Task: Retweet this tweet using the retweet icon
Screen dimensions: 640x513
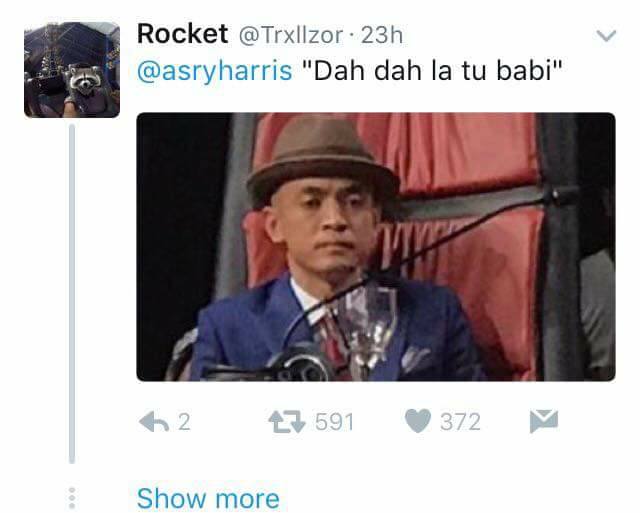Action: [287, 422]
